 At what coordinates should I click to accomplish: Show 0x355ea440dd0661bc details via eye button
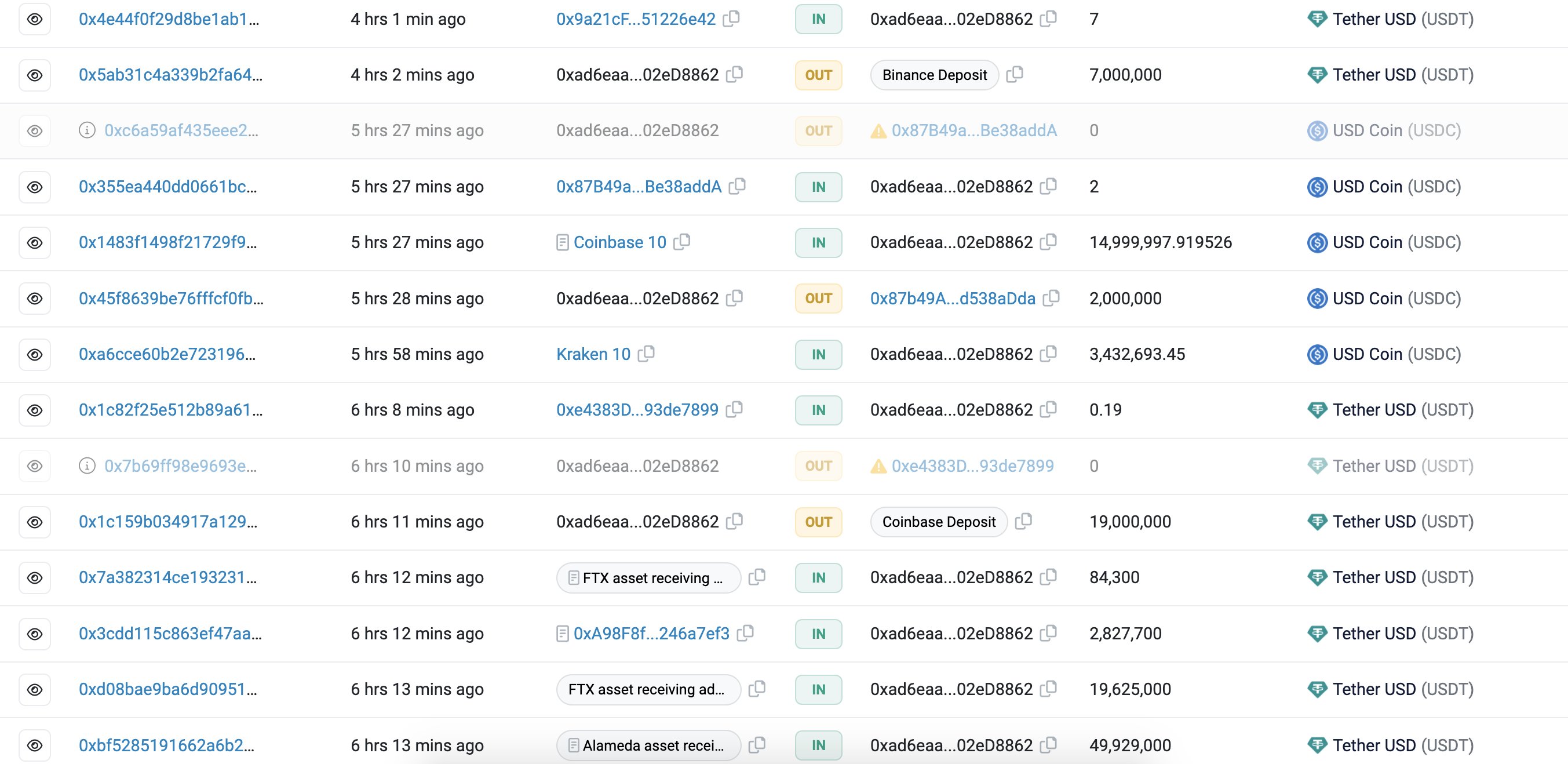click(35, 187)
